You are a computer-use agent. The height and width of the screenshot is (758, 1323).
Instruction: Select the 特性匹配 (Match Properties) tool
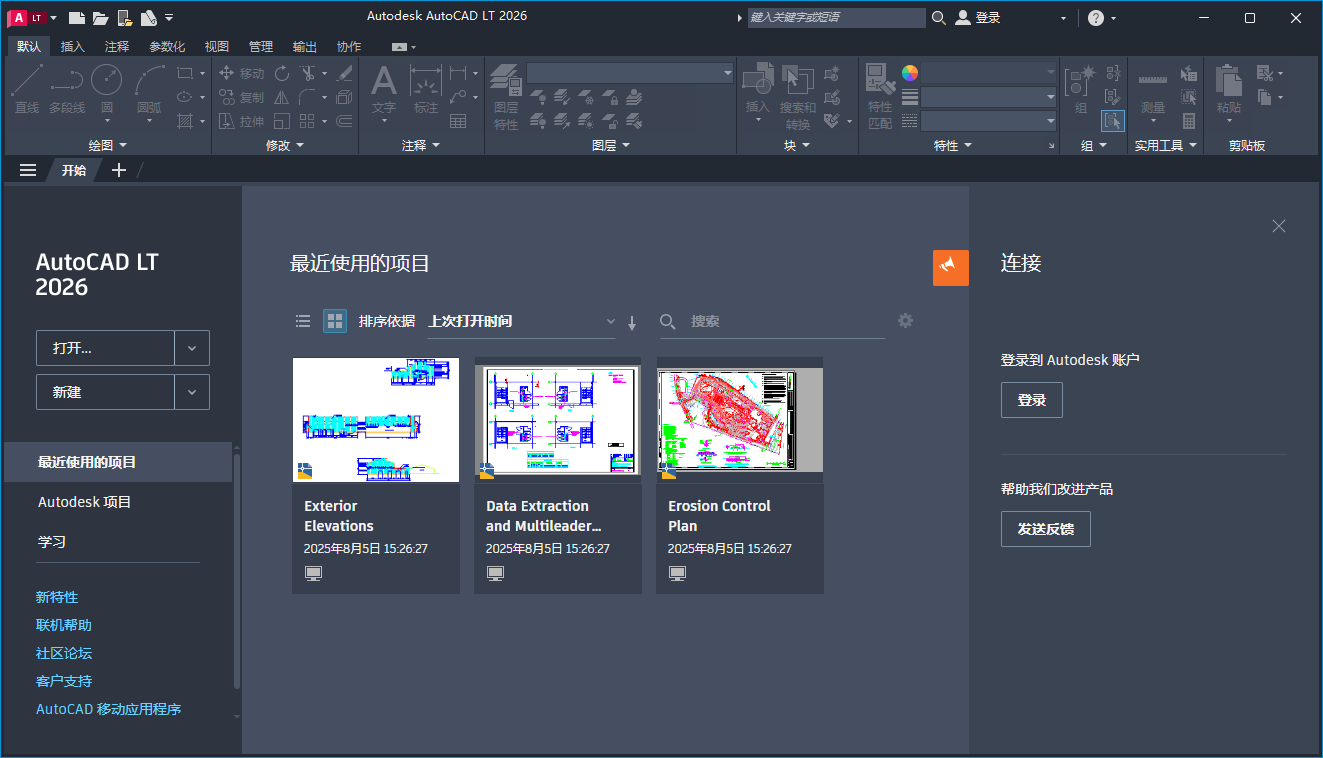coord(879,88)
